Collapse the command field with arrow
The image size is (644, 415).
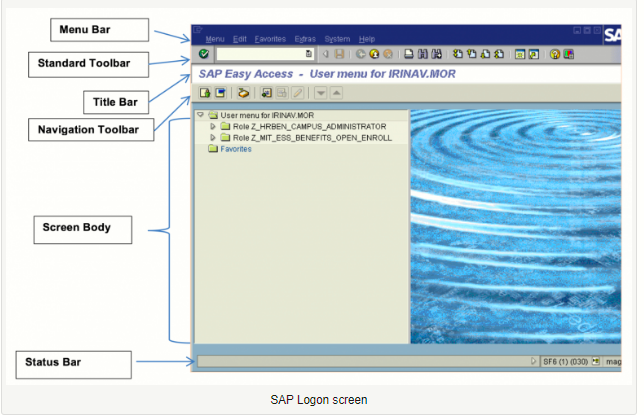coord(326,54)
